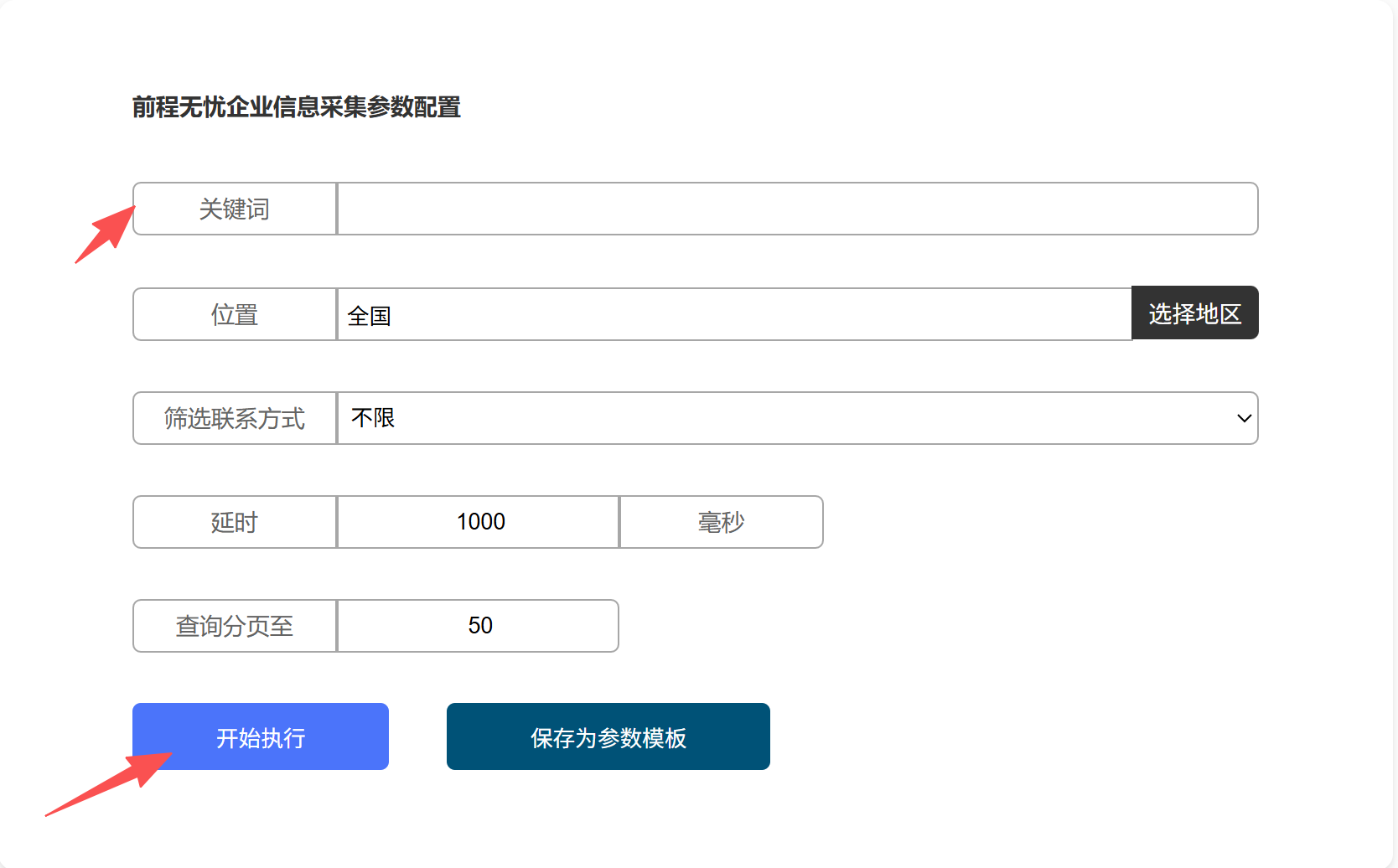Click the 延时 value field showing 1000

(478, 522)
